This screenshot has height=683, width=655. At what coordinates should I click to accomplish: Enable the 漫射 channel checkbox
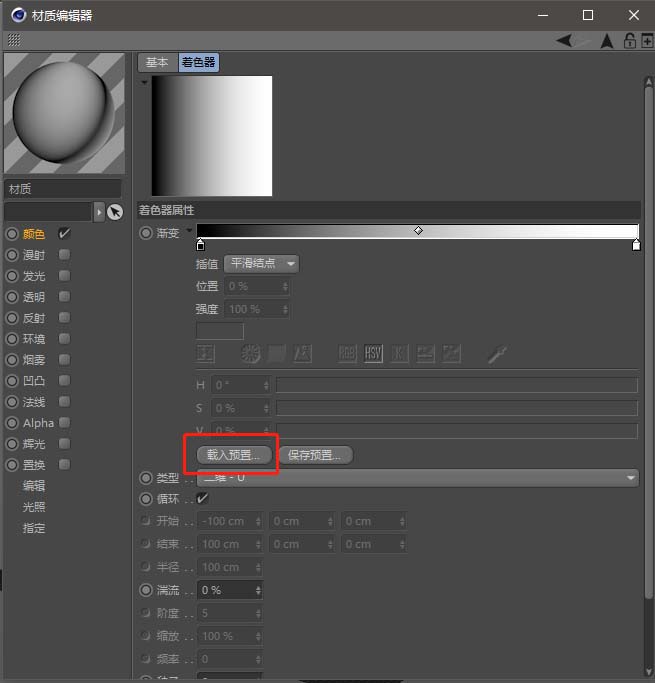[64, 254]
